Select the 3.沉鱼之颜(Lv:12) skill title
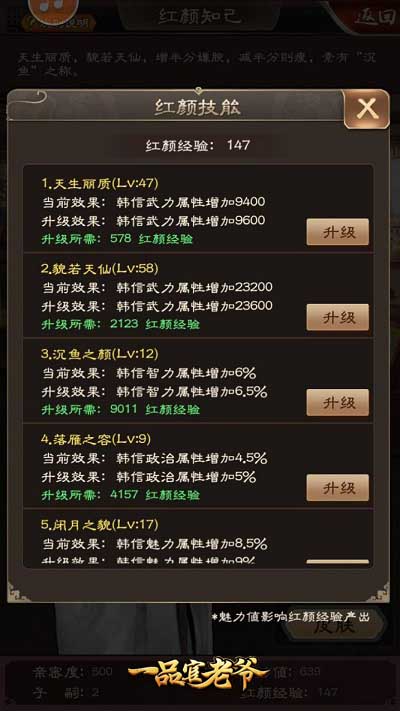The height and width of the screenshot is (711, 400). tap(100, 354)
